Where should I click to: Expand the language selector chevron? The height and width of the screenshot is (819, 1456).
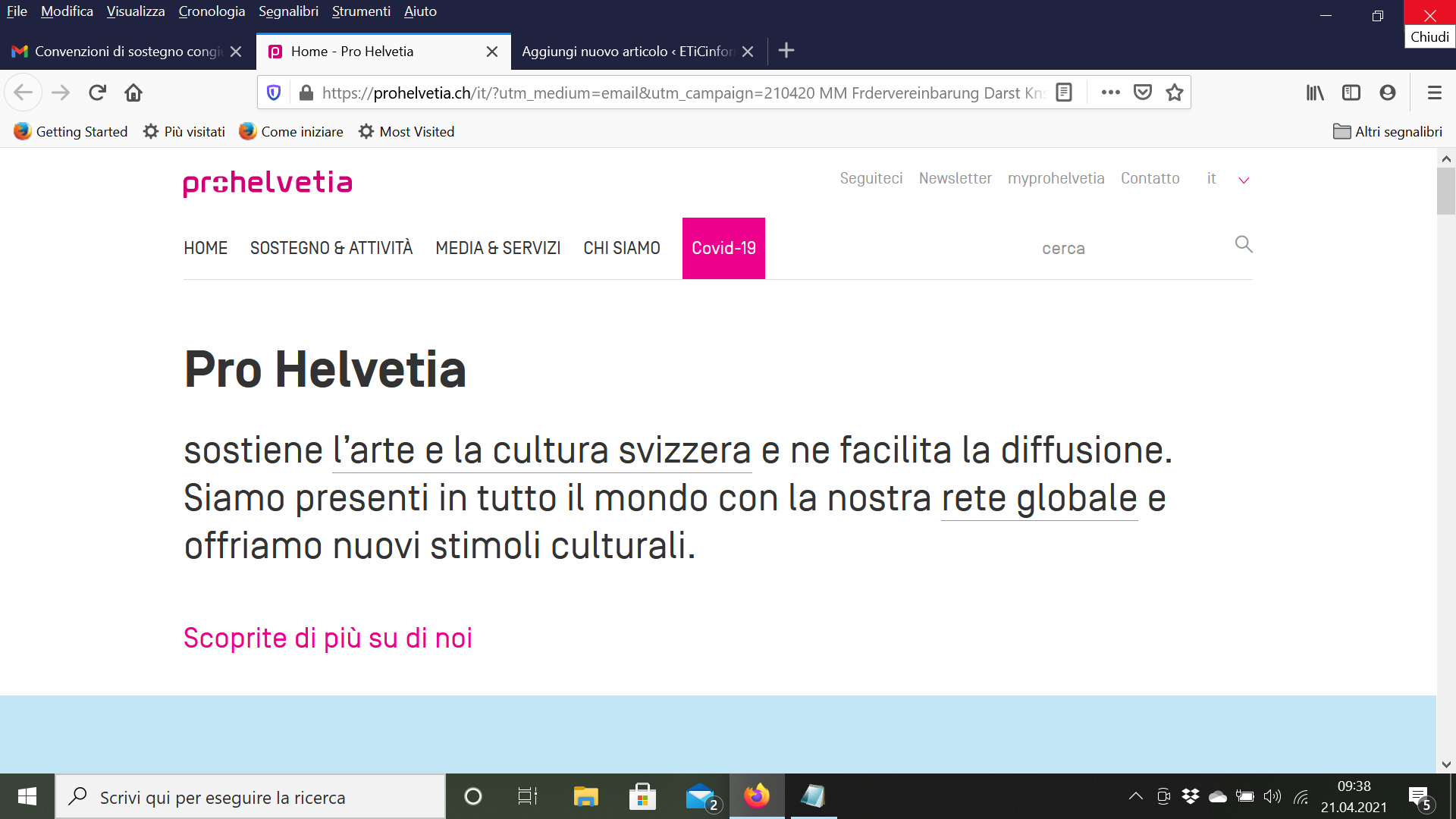click(x=1244, y=180)
